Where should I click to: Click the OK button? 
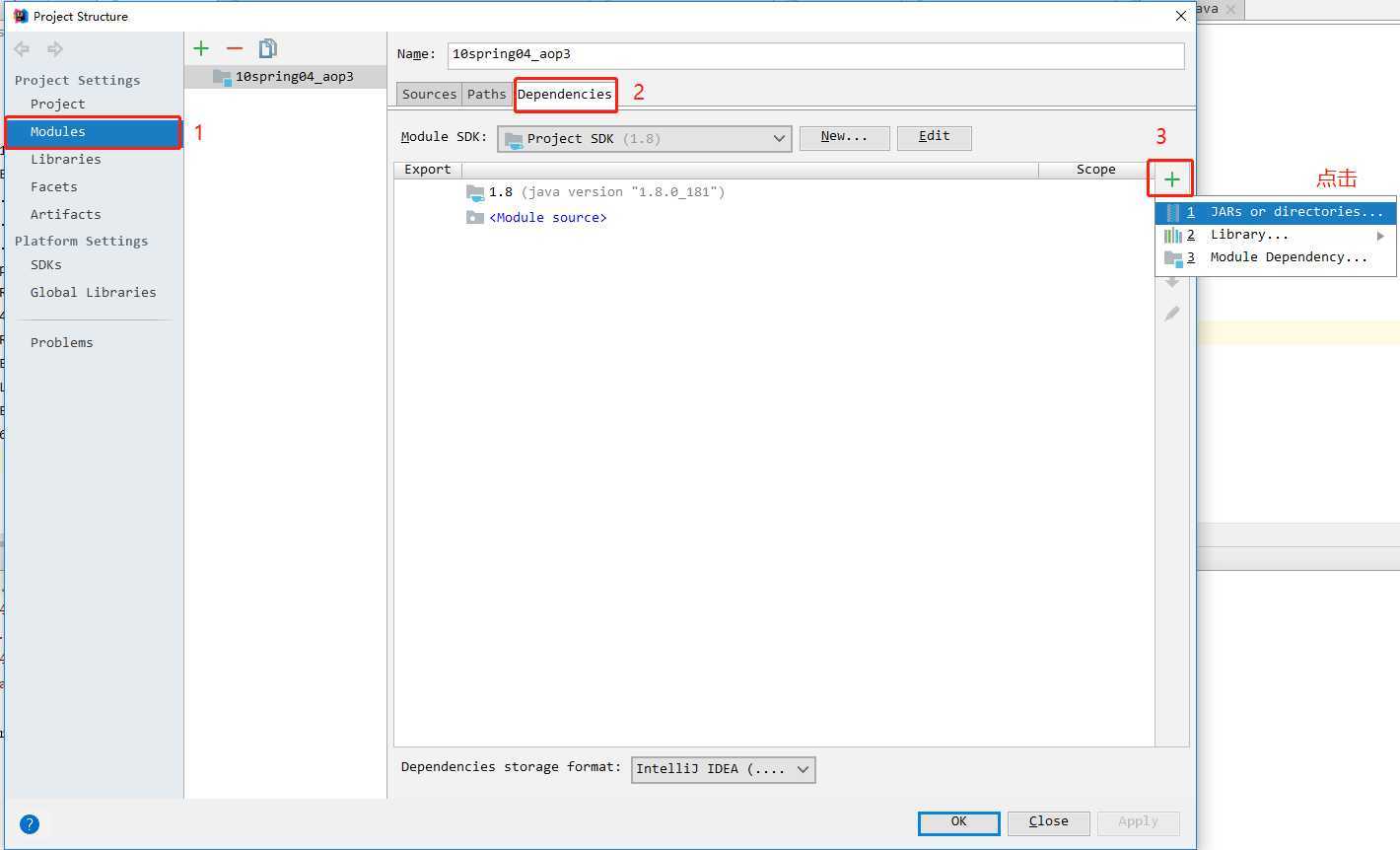[x=958, y=822]
